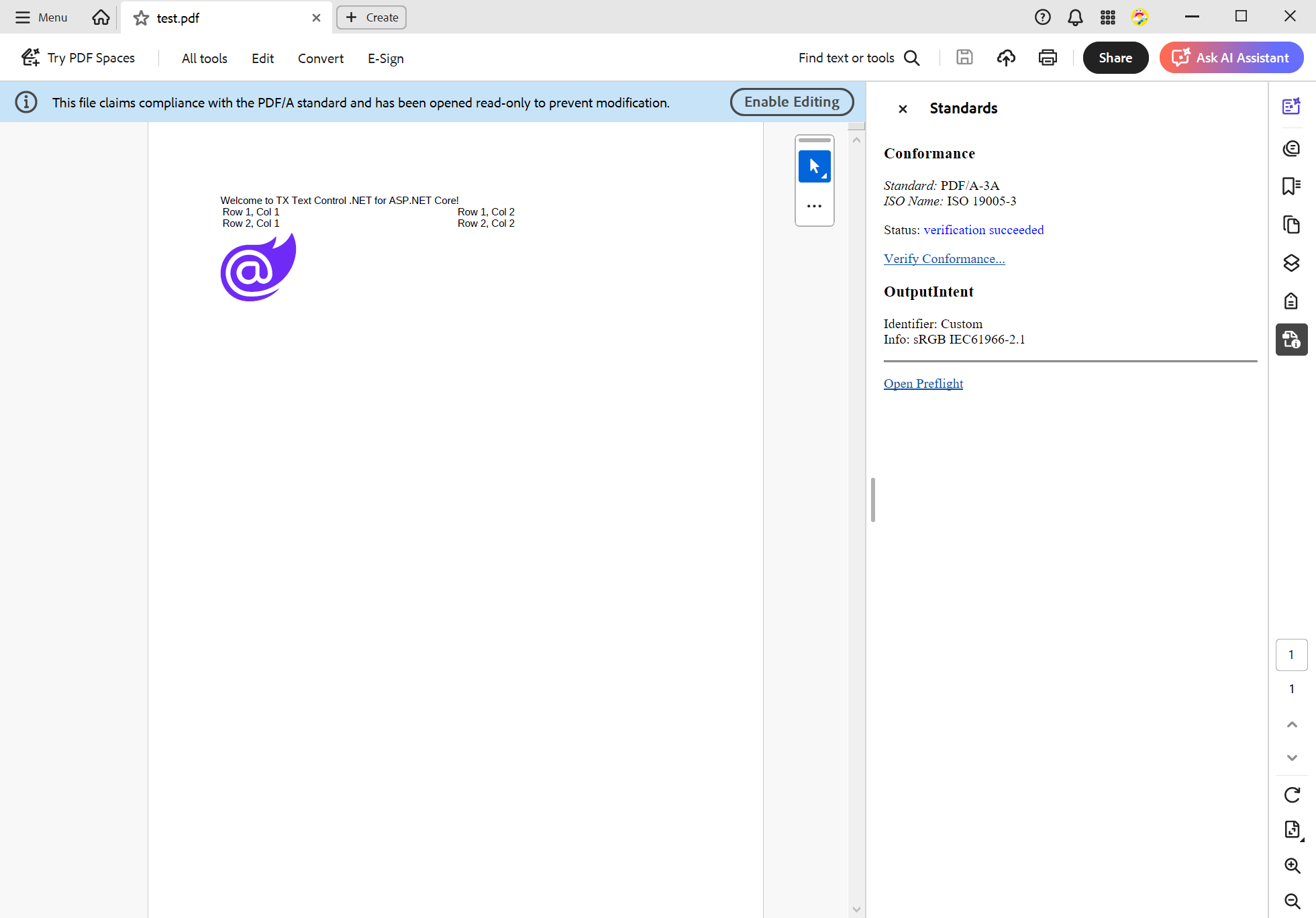Viewport: 1316px width, 918px height.
Task: Open more options from the floating page toolbar
Action: pyautogui.click(x=814, y=205)
